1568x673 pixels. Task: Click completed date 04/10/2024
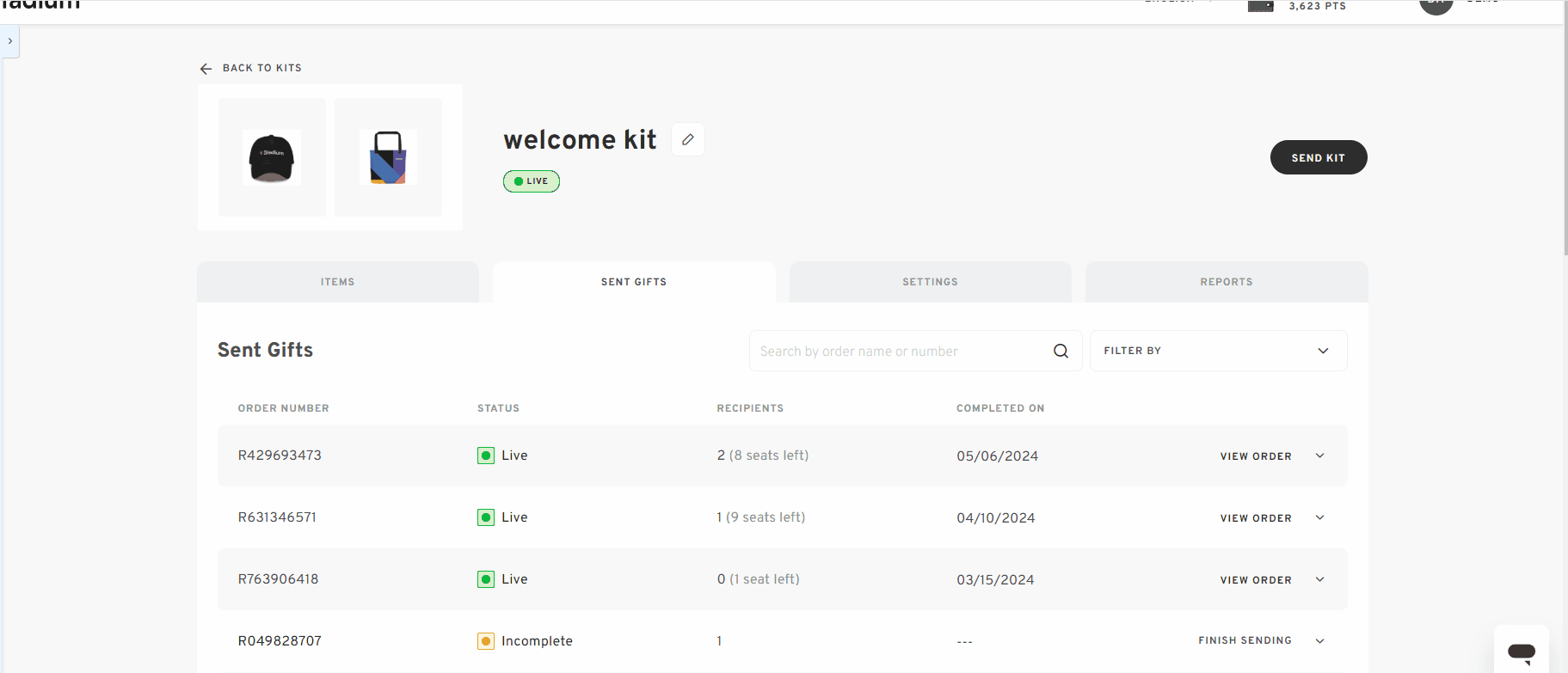pos(996,518)
